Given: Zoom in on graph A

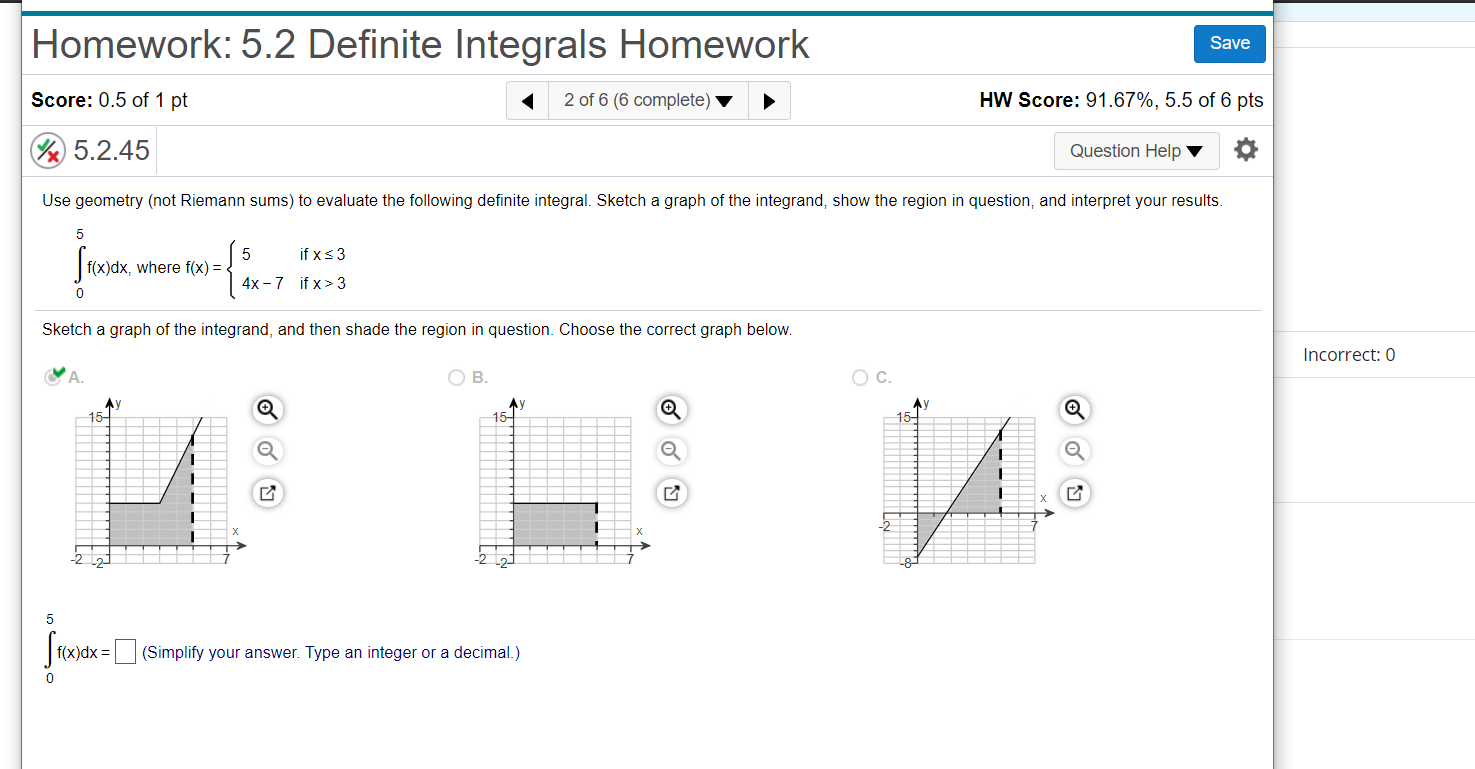Looking at the screenshot, I should pyautogui.click(x=267, y=409).
